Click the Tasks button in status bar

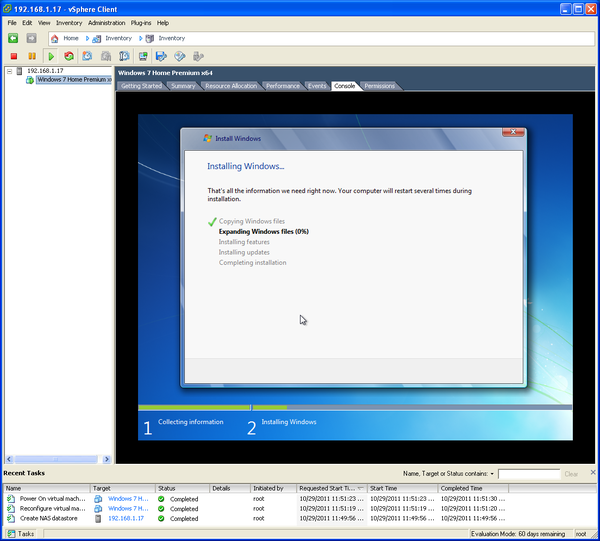23,534
